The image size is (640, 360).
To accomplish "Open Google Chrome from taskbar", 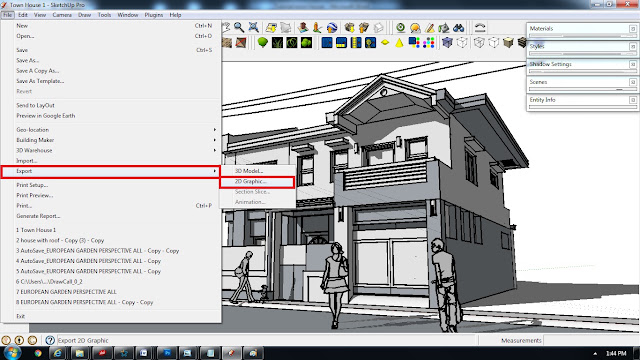I will [38, 353].
